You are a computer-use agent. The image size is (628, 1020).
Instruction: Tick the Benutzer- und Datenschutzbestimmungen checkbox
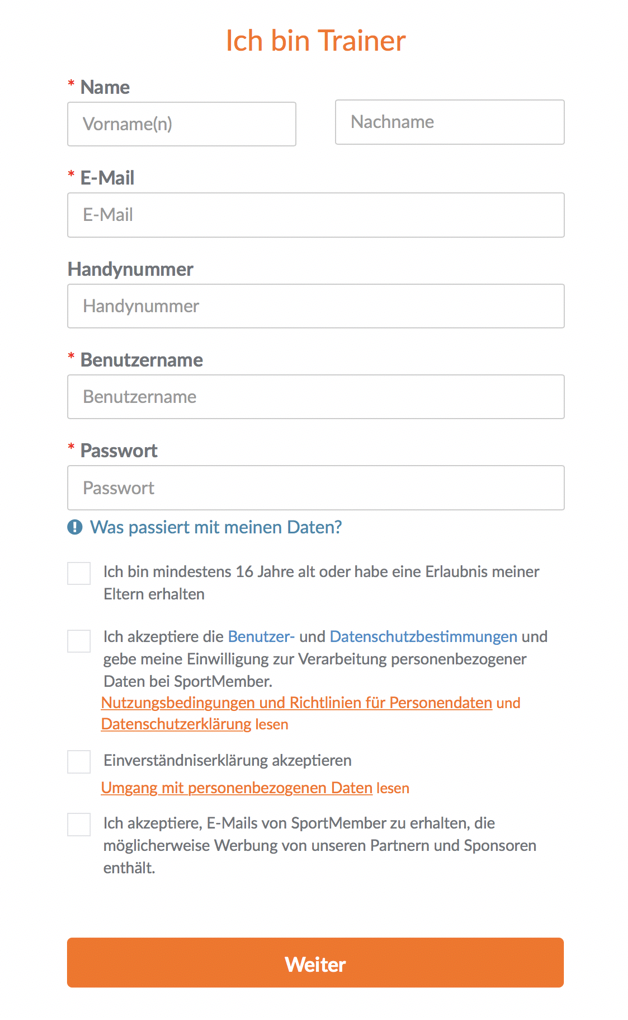coord(79,641)
